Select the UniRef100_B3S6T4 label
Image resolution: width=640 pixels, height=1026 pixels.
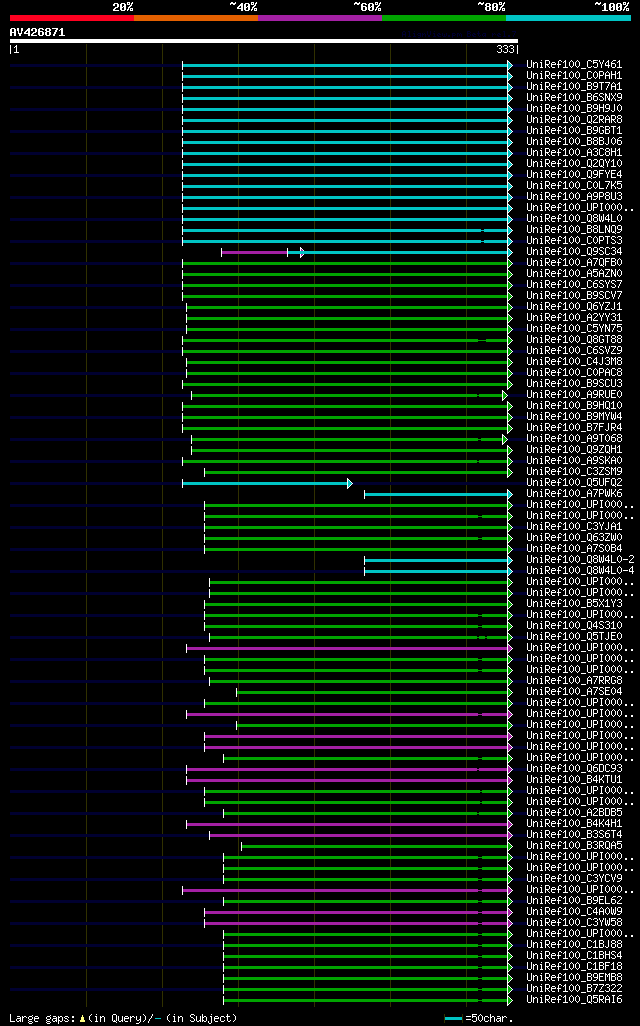tap(574, 835)
